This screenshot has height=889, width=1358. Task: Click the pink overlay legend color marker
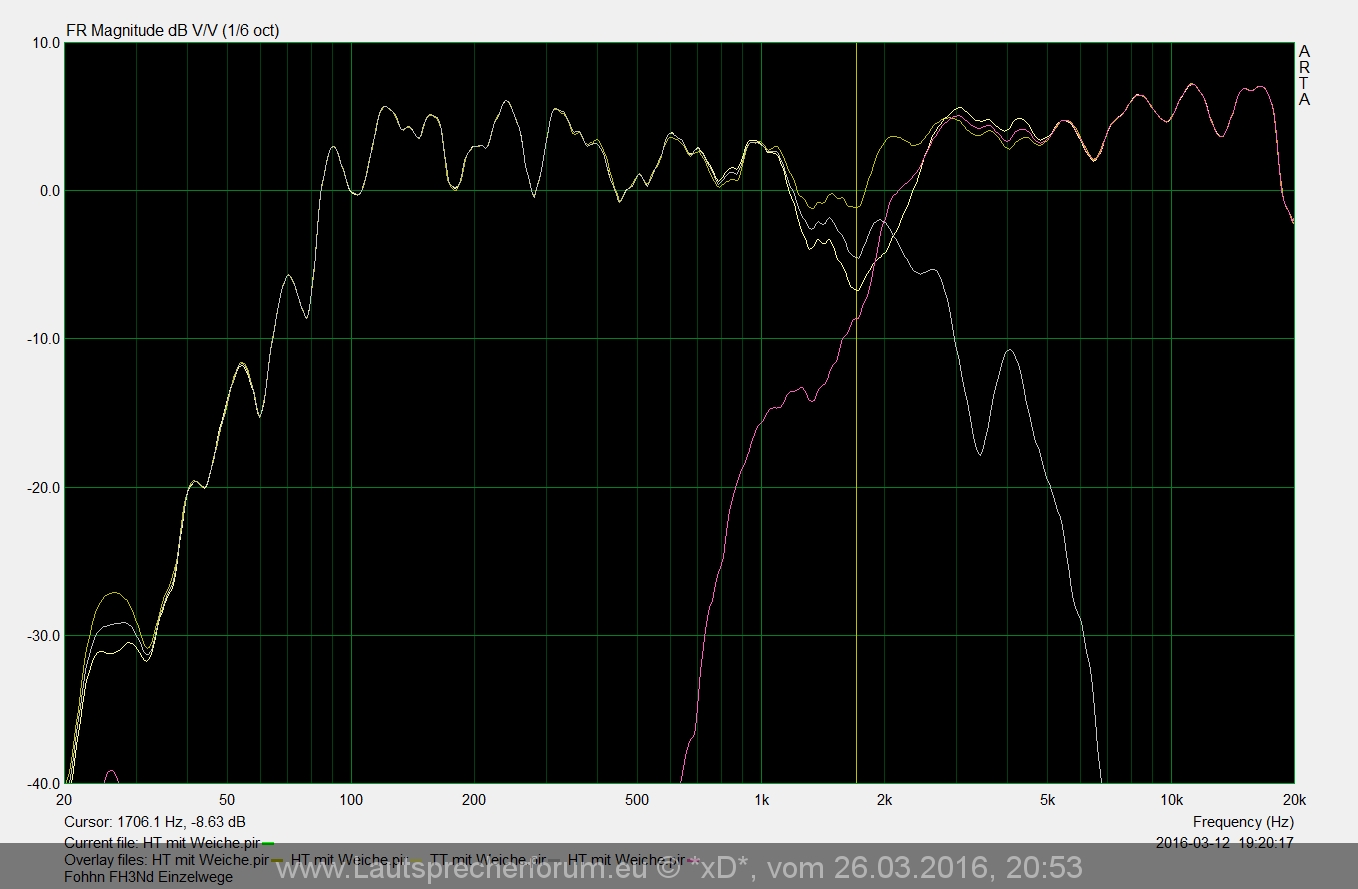tap(694, 860)
